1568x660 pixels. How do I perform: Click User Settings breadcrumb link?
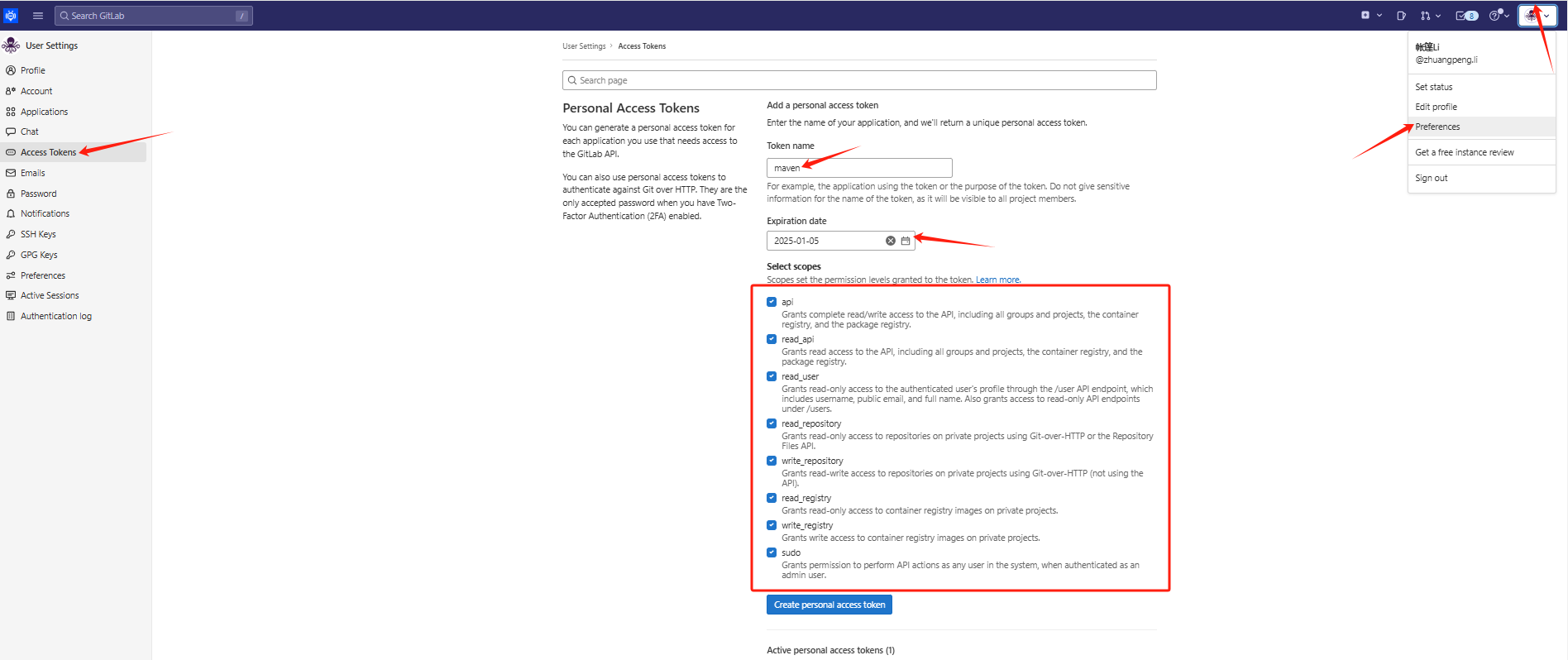point(584,46)
